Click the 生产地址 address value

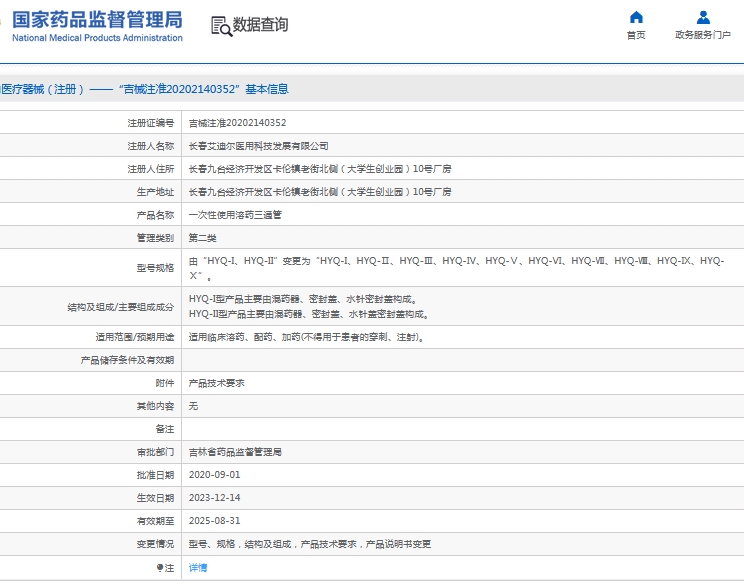point(320,192)
